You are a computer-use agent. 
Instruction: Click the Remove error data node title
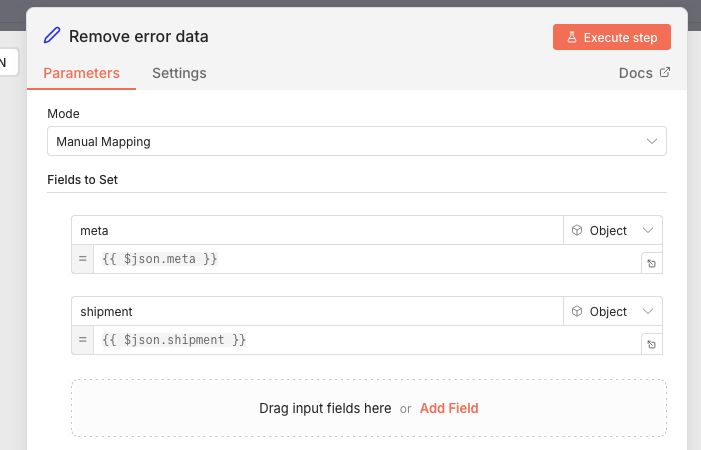(x=138, y=37)
